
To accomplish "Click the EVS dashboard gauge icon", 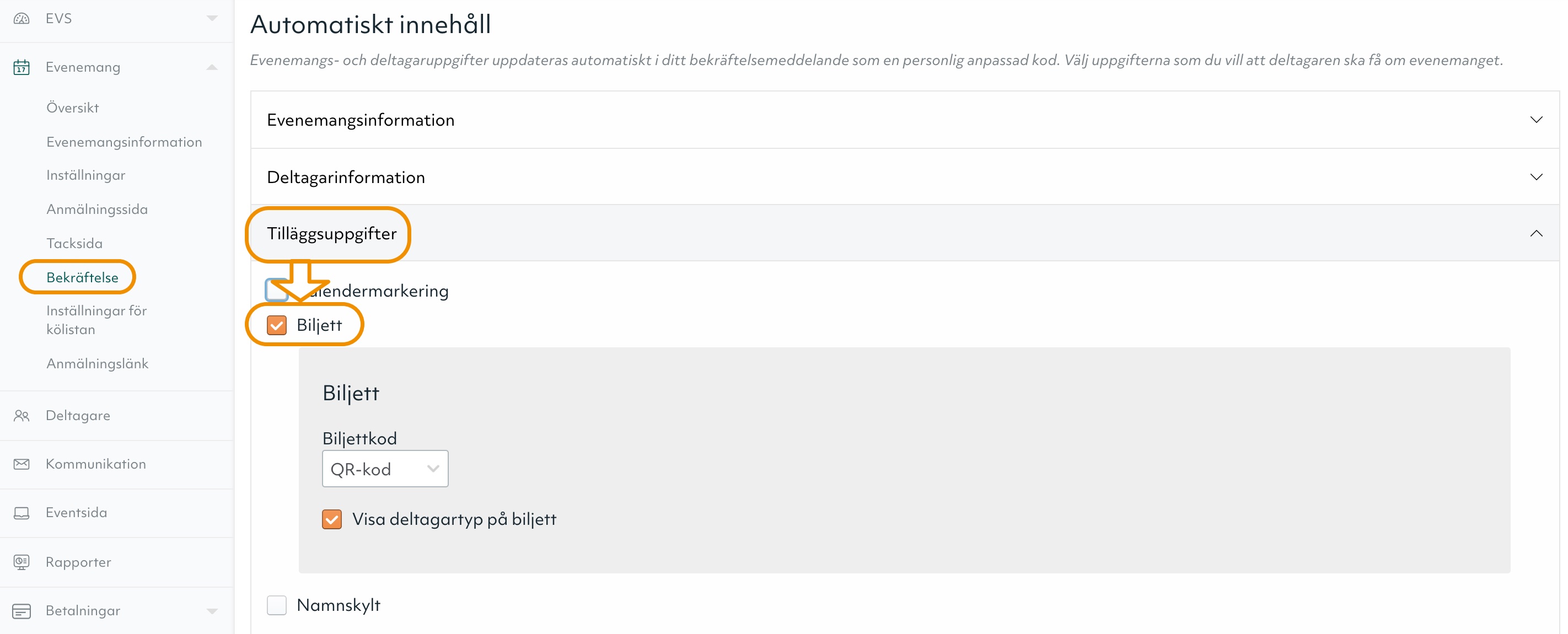I will (22, 19).
